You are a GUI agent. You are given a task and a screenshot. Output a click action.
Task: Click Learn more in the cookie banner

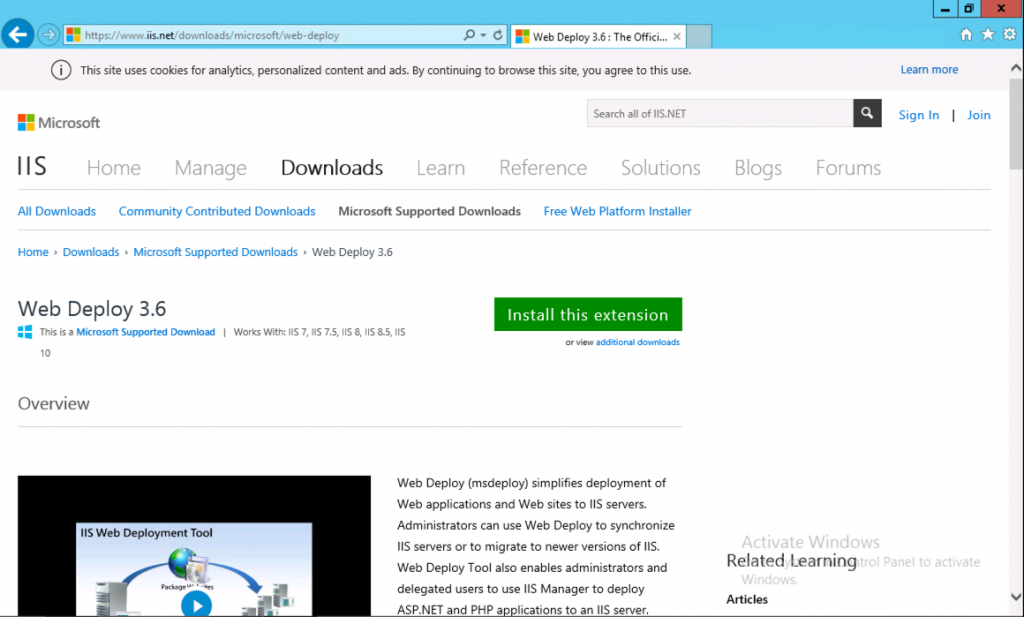tap(929, 69)
